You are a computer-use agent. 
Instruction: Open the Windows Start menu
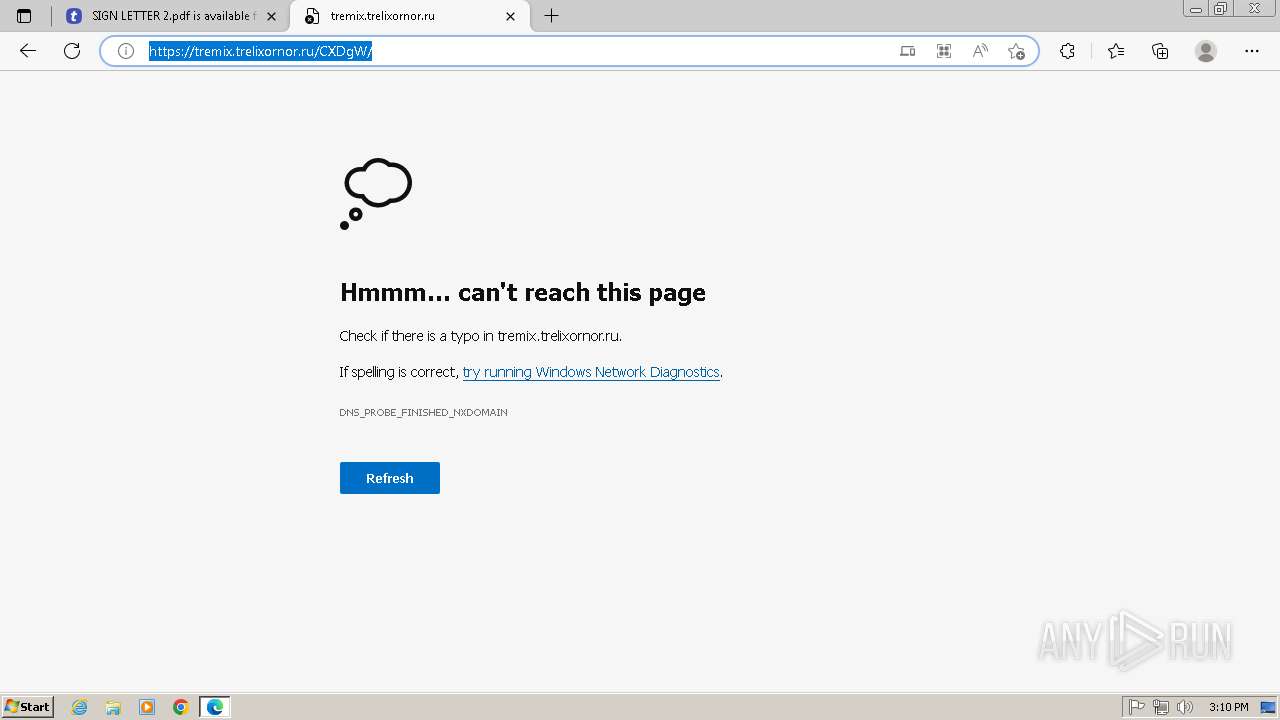click(x=28, y=707)
